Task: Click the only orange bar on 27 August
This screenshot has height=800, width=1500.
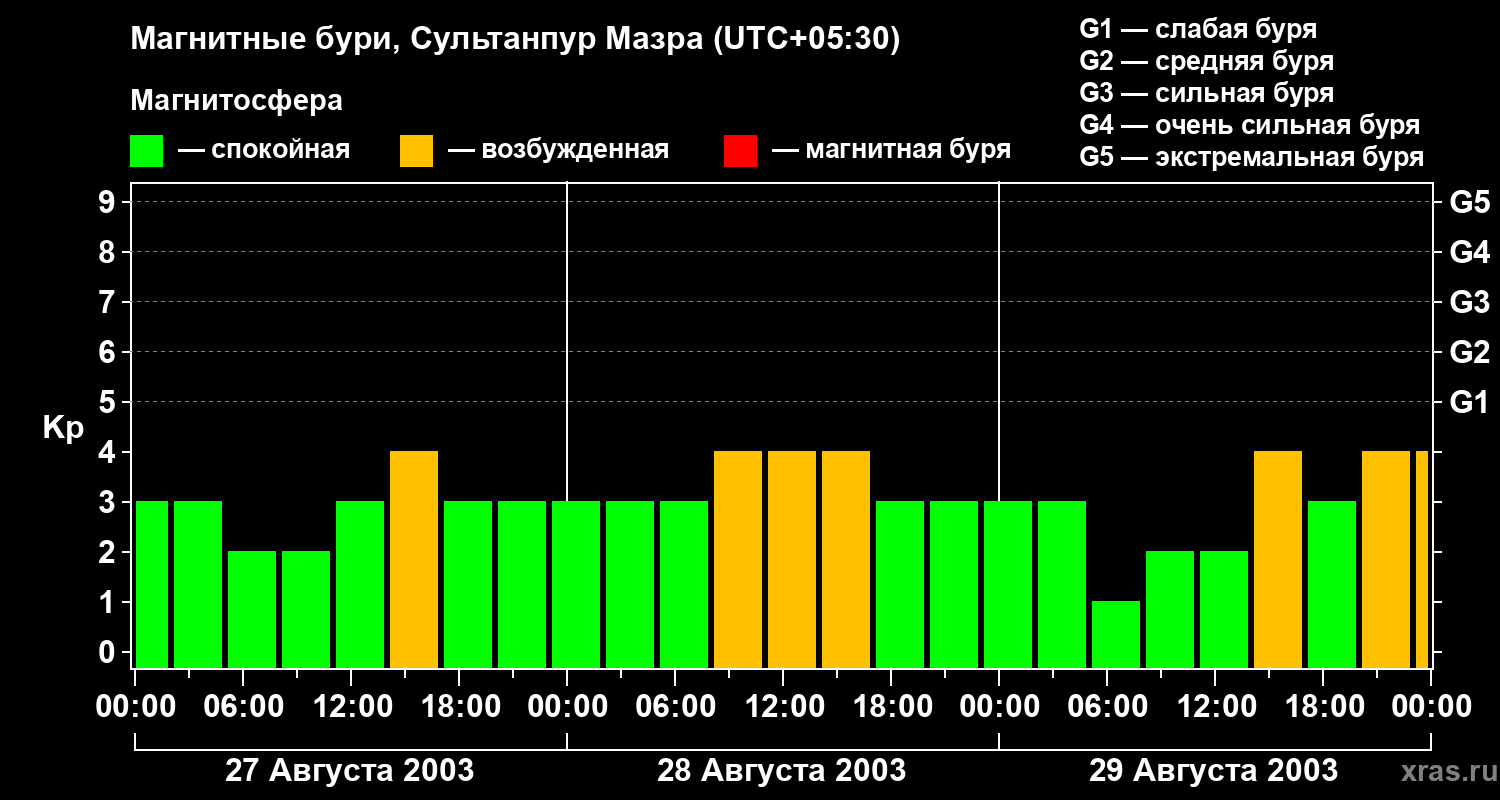Action: pos(414,559)
